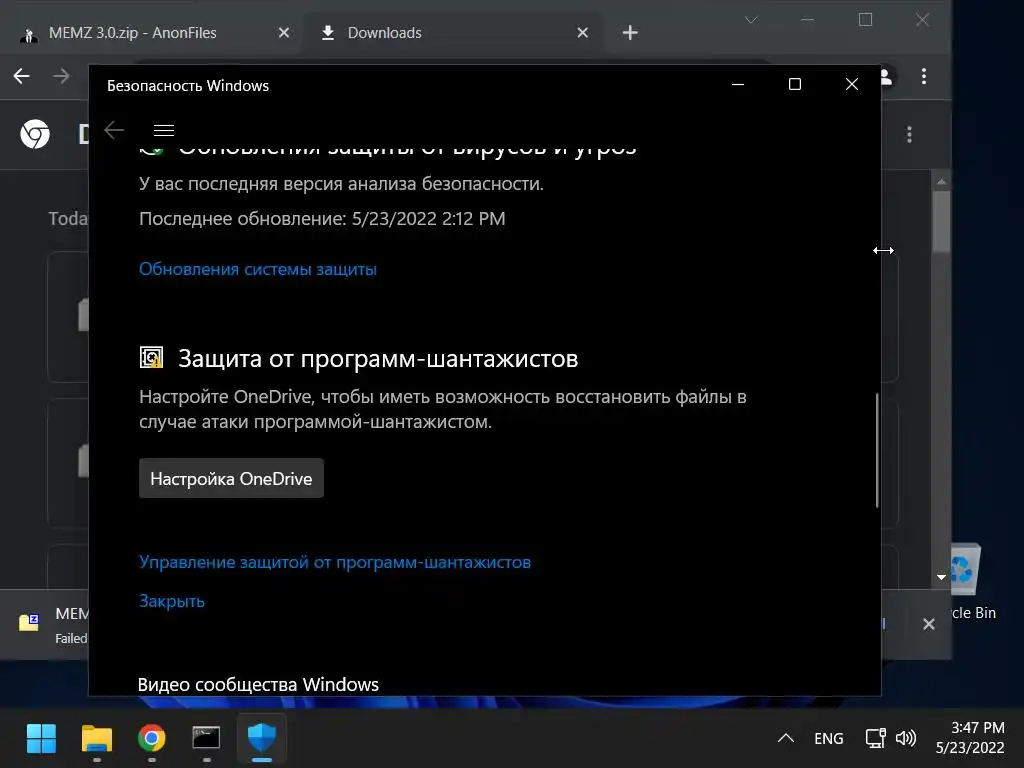Maximize the Windows Security window
Screen dimensions: 1024x768
[795, 84]
